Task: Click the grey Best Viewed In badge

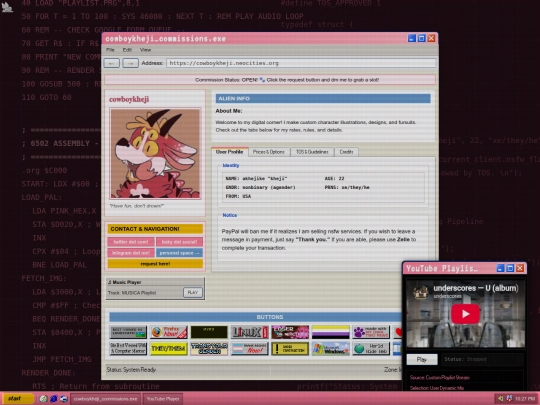Action: coord(128,332)
